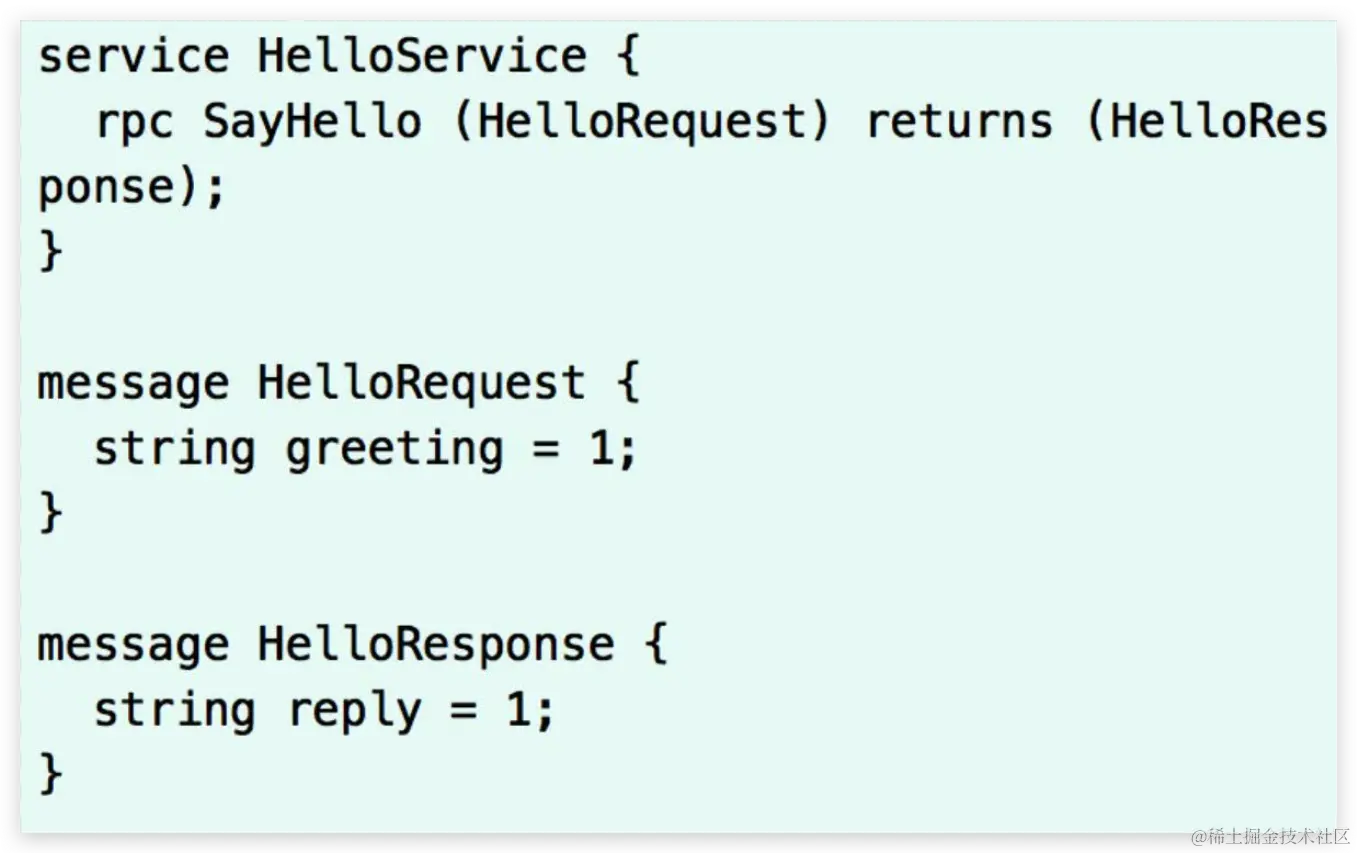Click HelloRequest in the message definition

pos(421,384)
